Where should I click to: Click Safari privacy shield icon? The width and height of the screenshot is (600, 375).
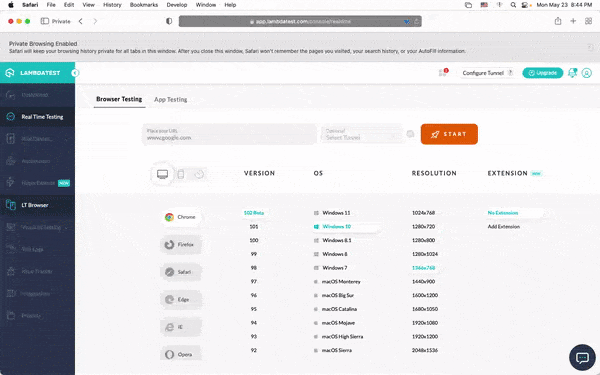click(x=169, y=21)
